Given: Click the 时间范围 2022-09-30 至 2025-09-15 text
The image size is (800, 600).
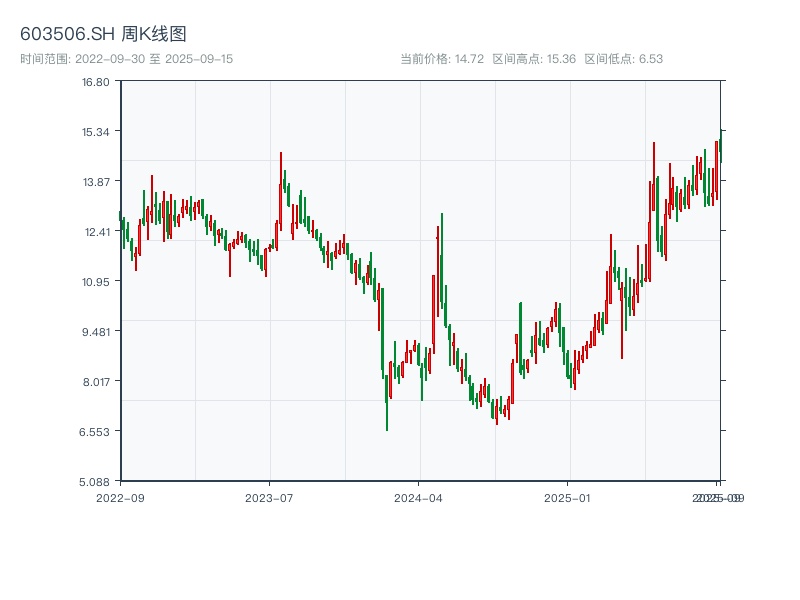Looking at the screenshot, I should (127, 59).
